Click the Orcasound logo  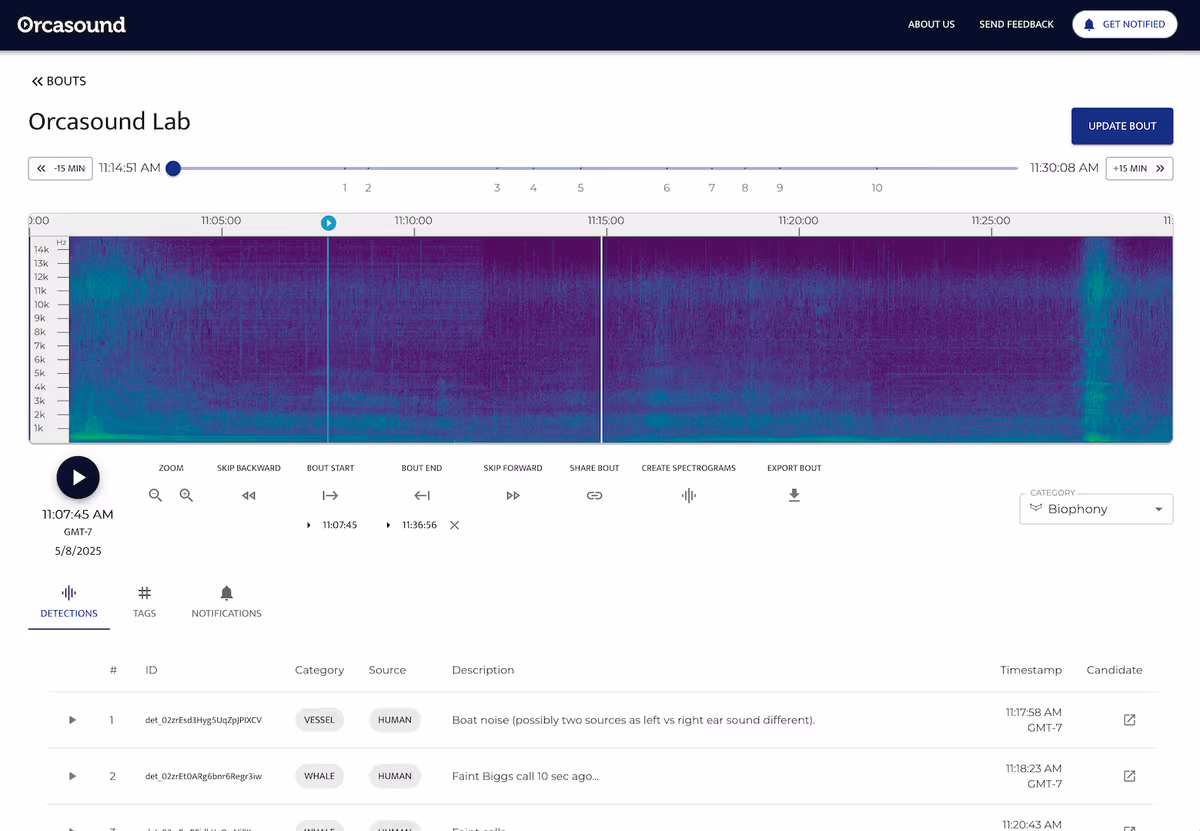click(x=72, y=25)
